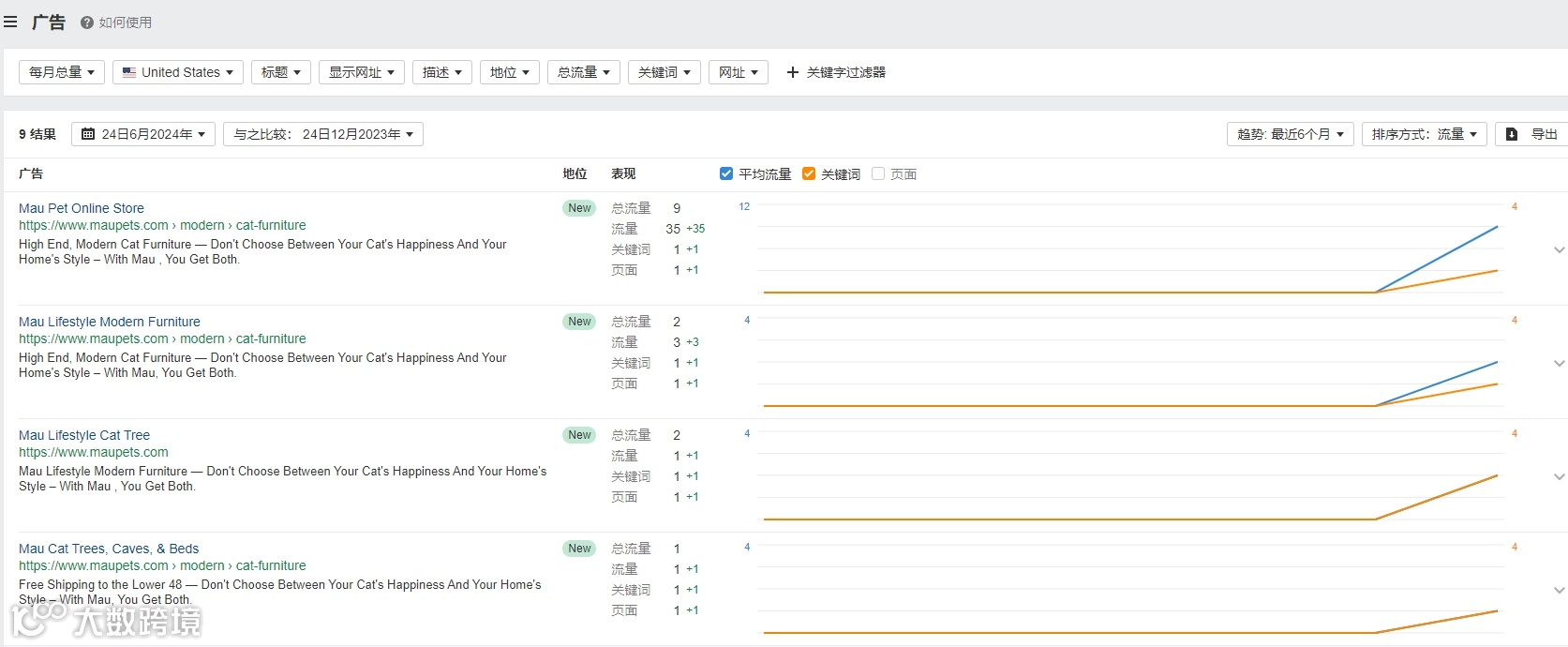
Task: Click the question mark help icon
Action: [x=87, y=23]
